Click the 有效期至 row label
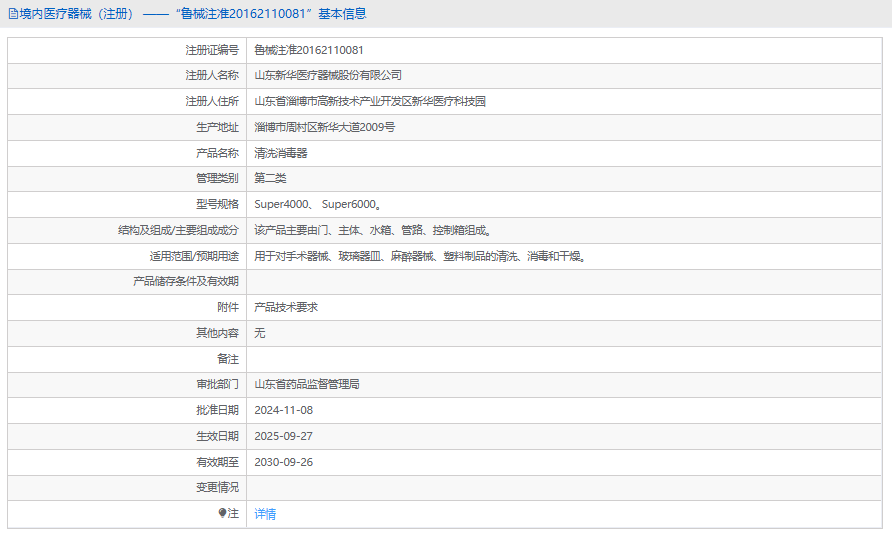Viewport: 892px width, 533px height. tap(217, 462)
